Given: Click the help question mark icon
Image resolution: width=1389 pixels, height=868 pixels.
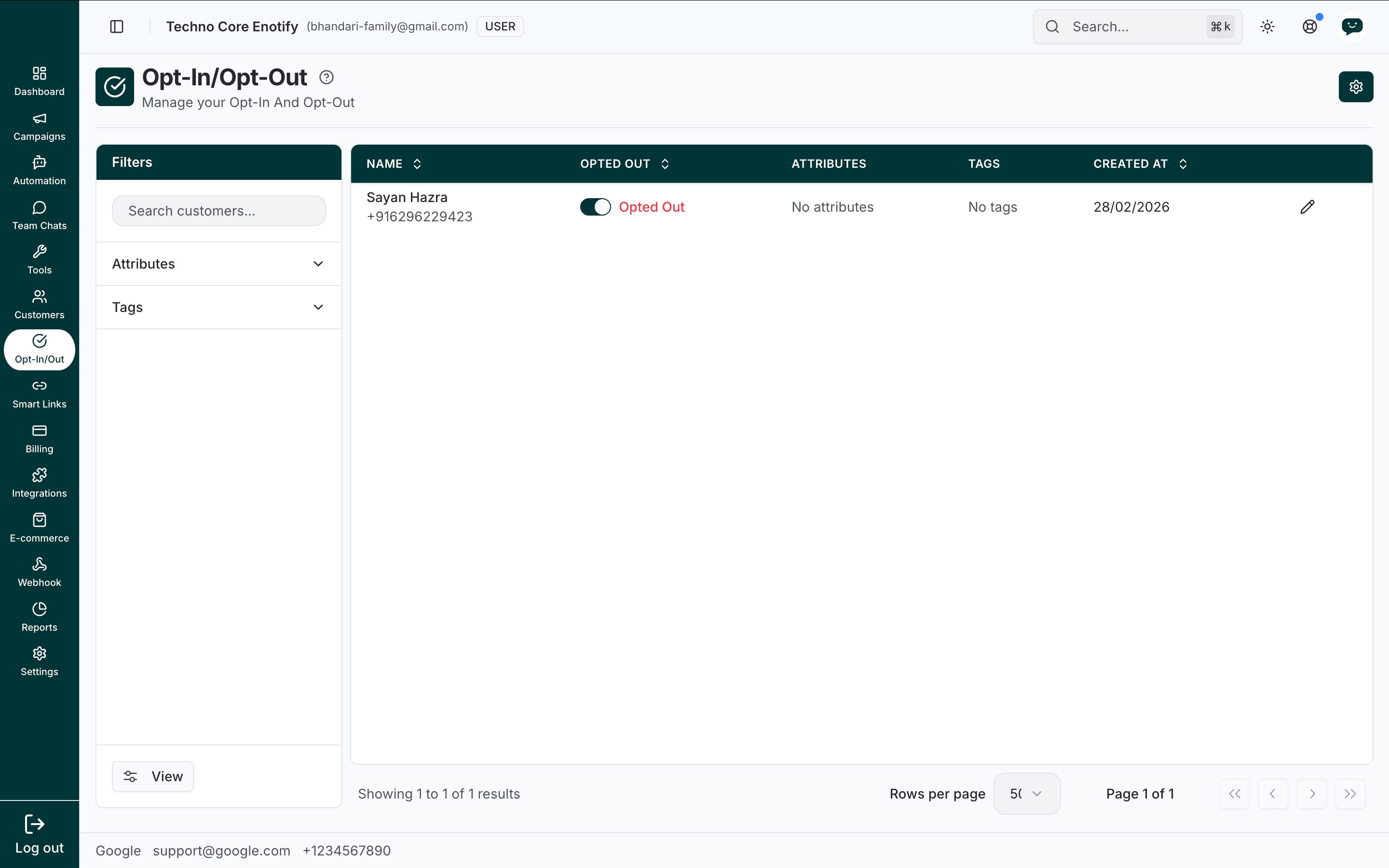Looking at the screenshot, I should pyautogui.click(x=327, y=78).
